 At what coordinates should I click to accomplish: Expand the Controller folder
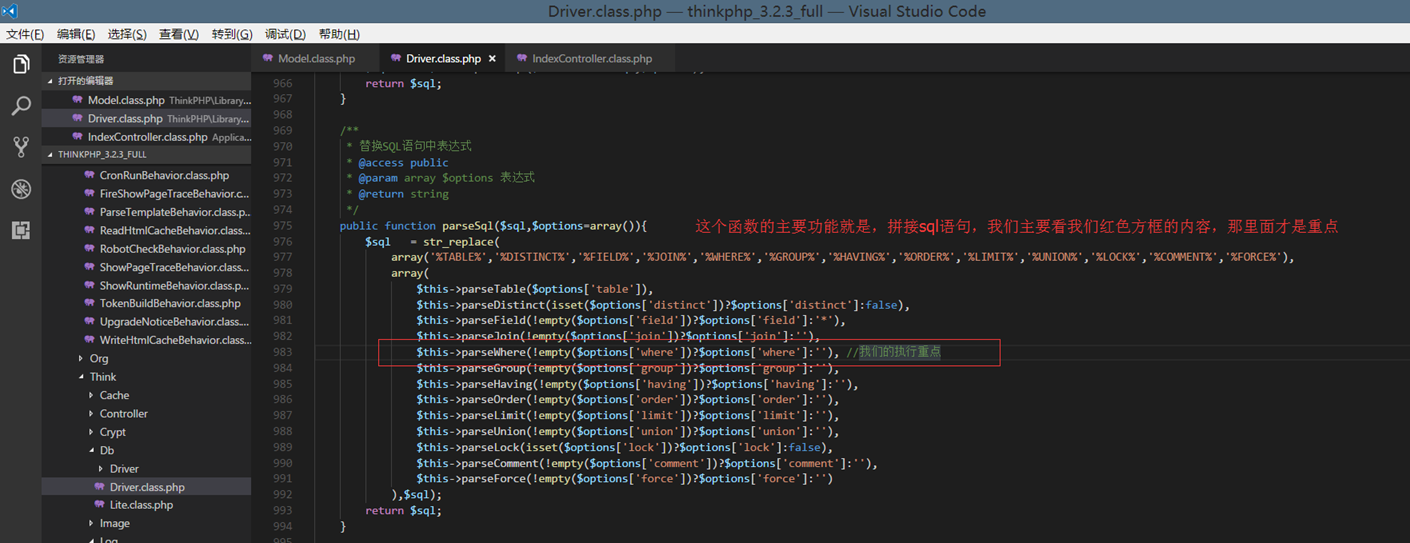tap(123, 413)
